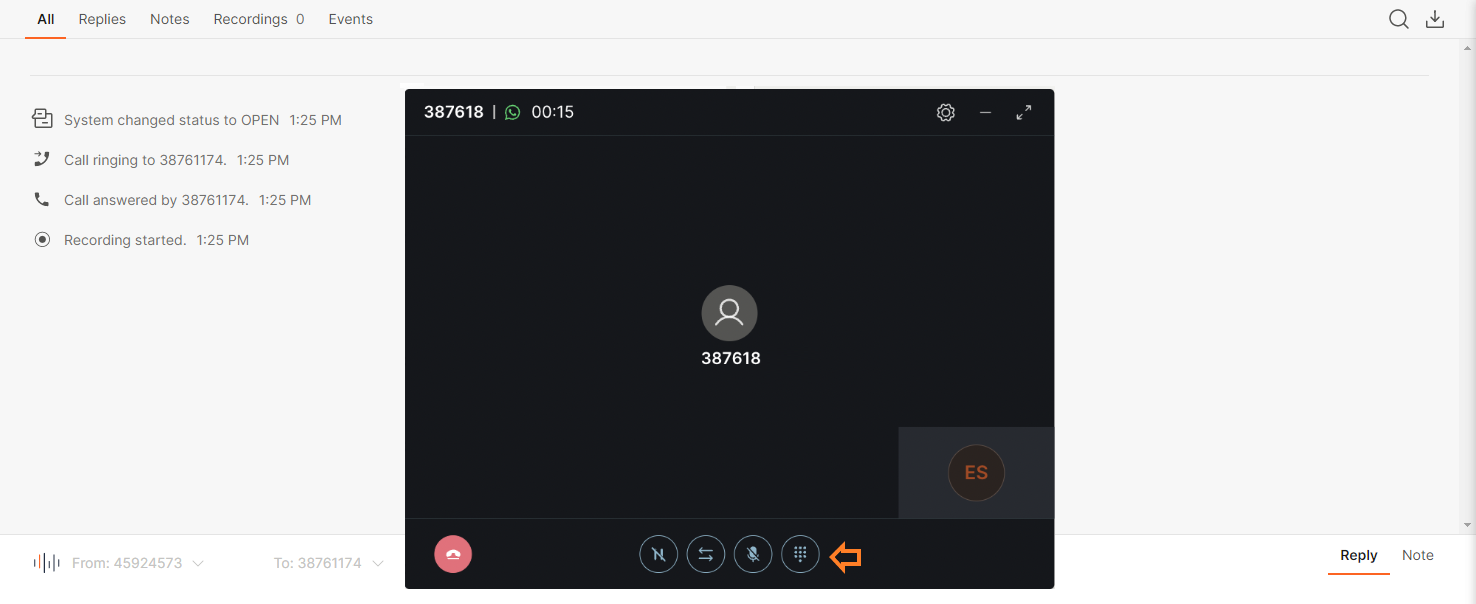Open the Recordings tab
This screenshot has width=1476, height=604.
coord(259,19)
